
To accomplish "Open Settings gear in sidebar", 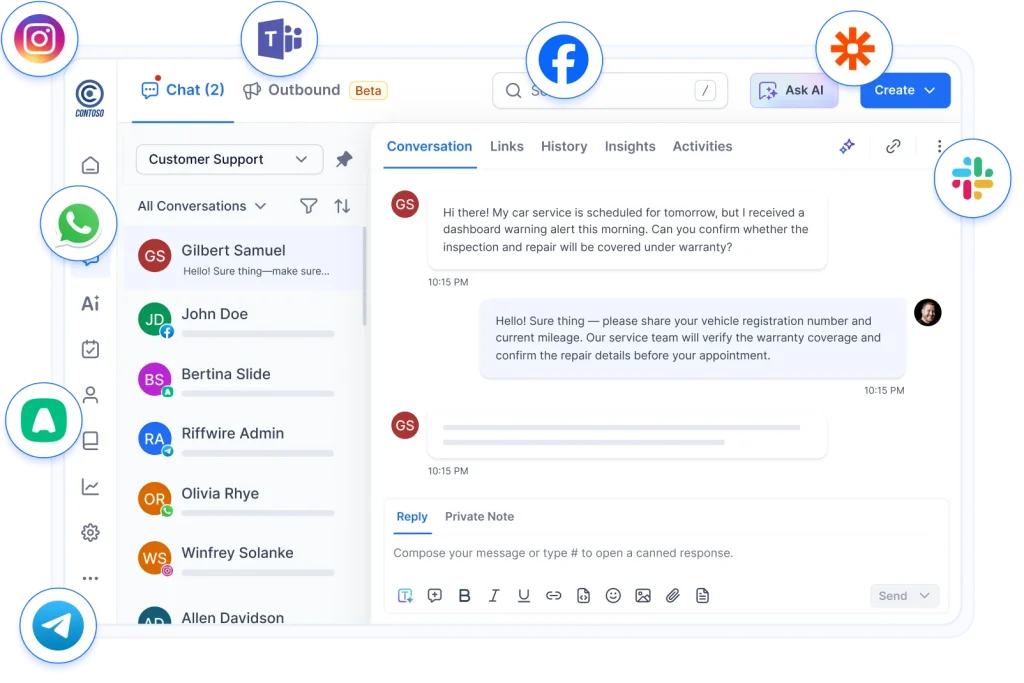I will pos(90,532).
